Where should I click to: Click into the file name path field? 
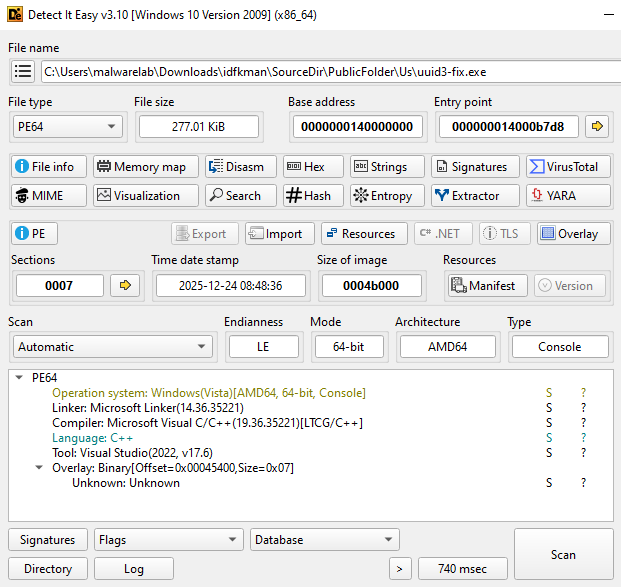tap(330, 72)
